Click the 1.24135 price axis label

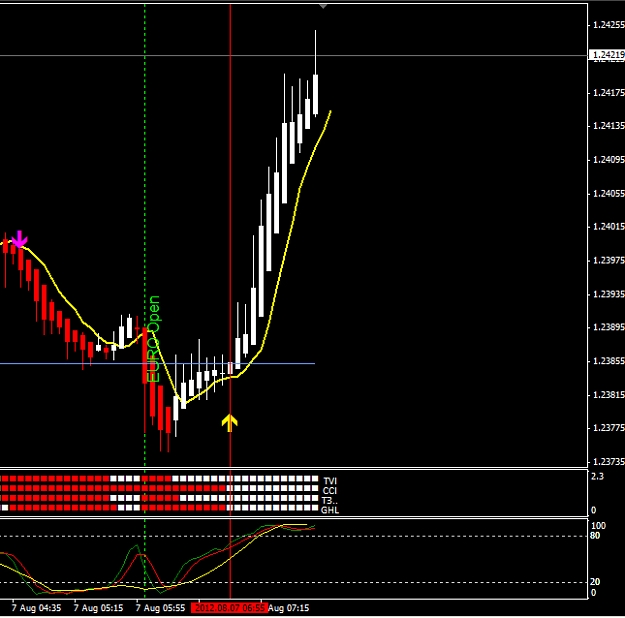[609, 126]
